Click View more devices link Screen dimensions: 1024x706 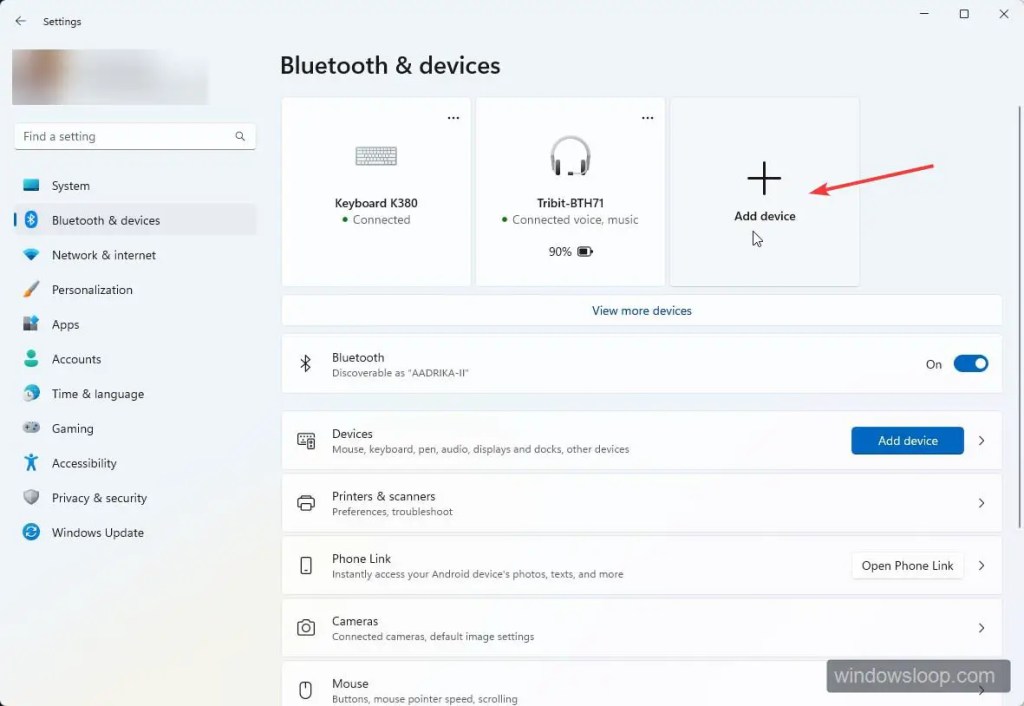[641, 311]
